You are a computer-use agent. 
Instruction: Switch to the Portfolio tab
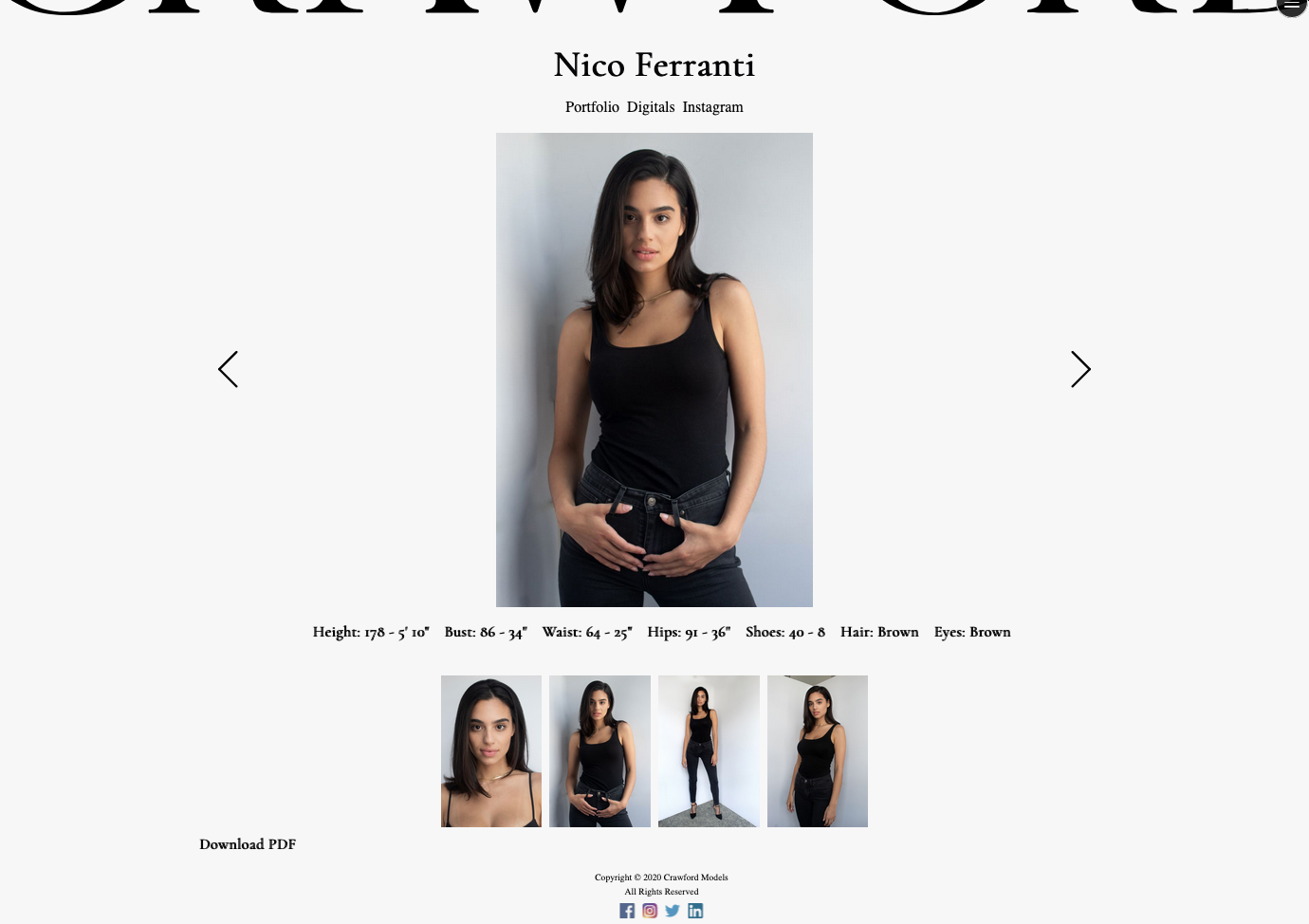[592, 107]
